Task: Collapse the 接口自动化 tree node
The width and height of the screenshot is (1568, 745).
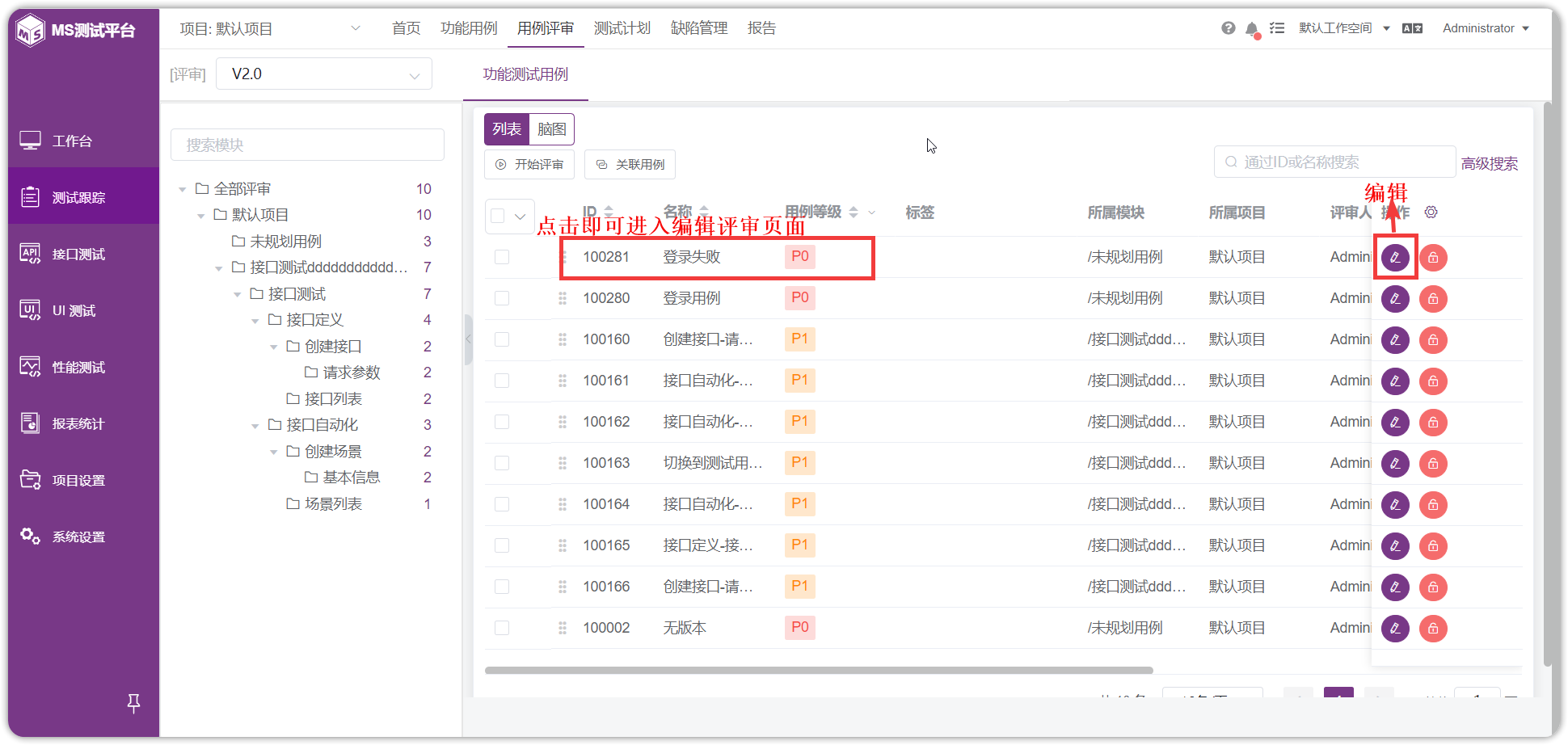Action: [x=255, y=426]
